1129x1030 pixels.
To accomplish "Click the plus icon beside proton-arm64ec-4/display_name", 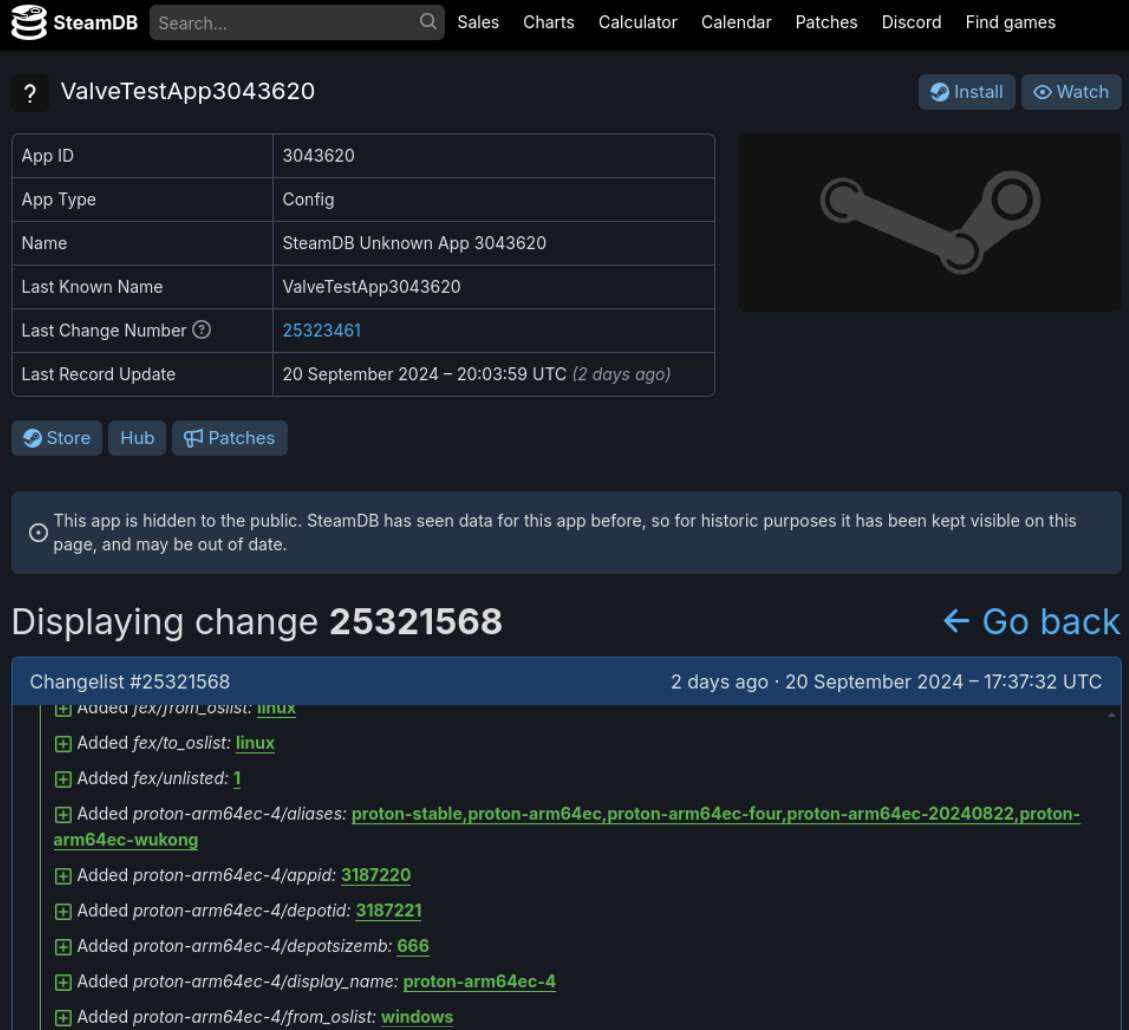I will pos(63,982).
